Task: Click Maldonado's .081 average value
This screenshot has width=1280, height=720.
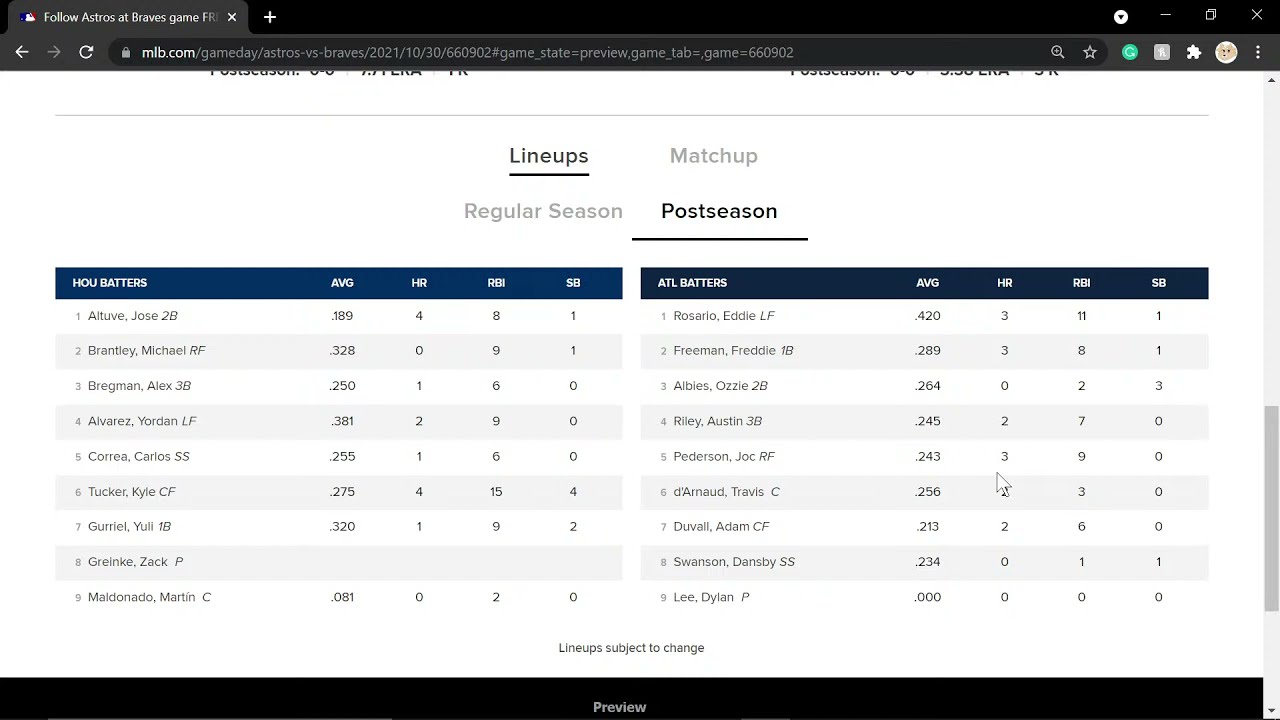Action: tap(342, 597)
